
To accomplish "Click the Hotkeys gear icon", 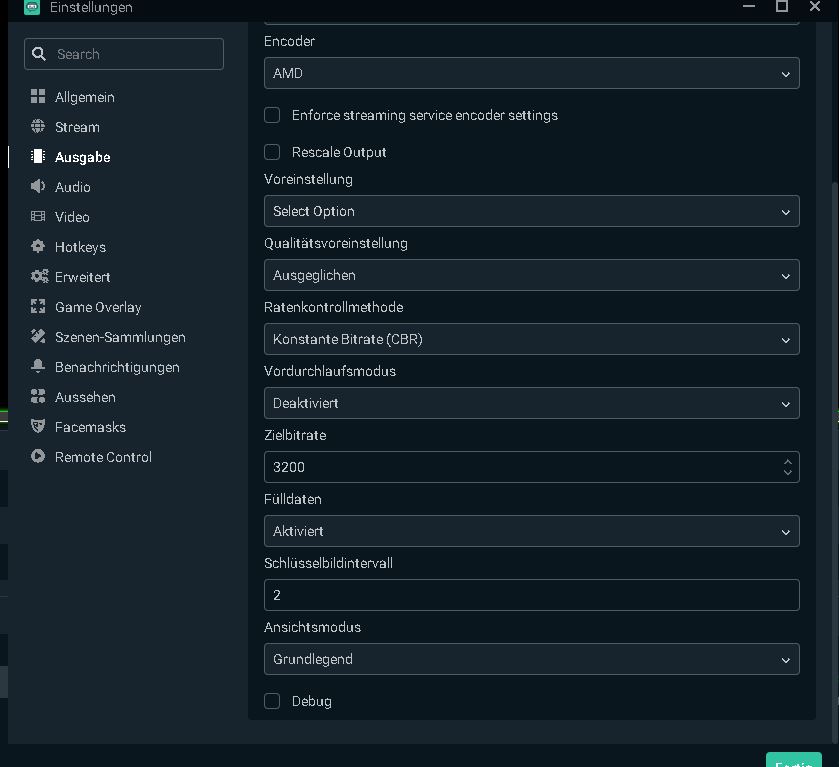I will tap(38, 247).
